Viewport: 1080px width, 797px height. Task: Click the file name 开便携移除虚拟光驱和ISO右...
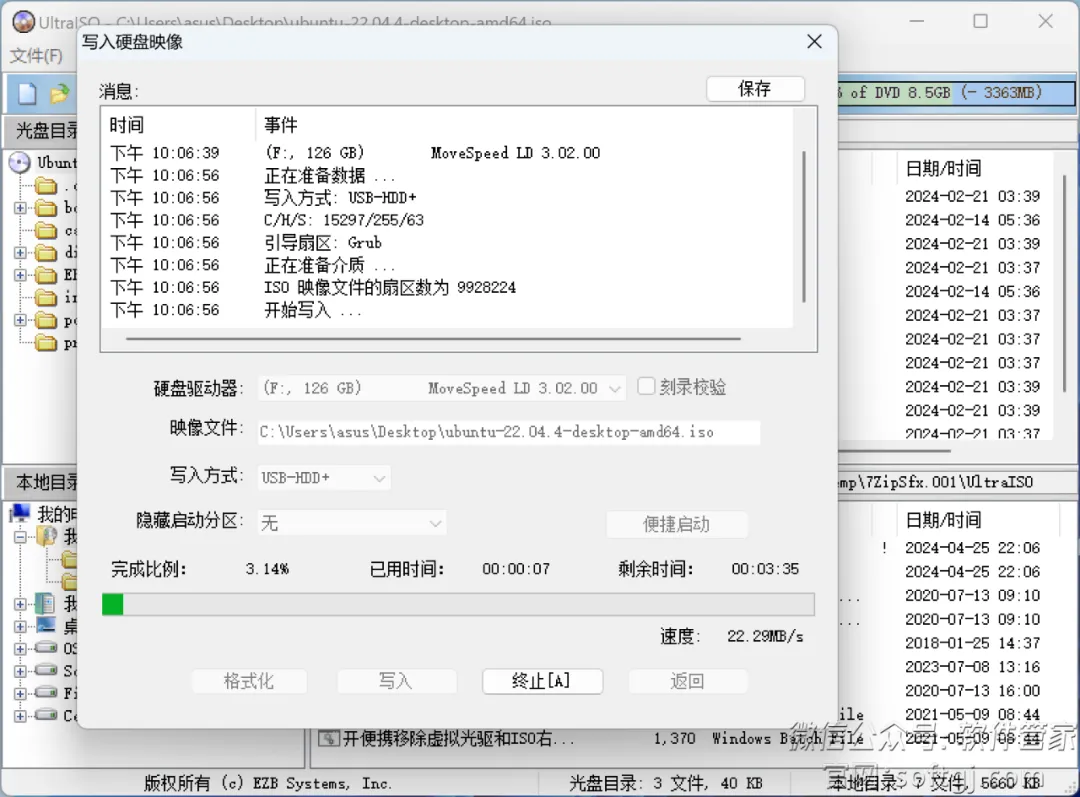pos(459,738)
